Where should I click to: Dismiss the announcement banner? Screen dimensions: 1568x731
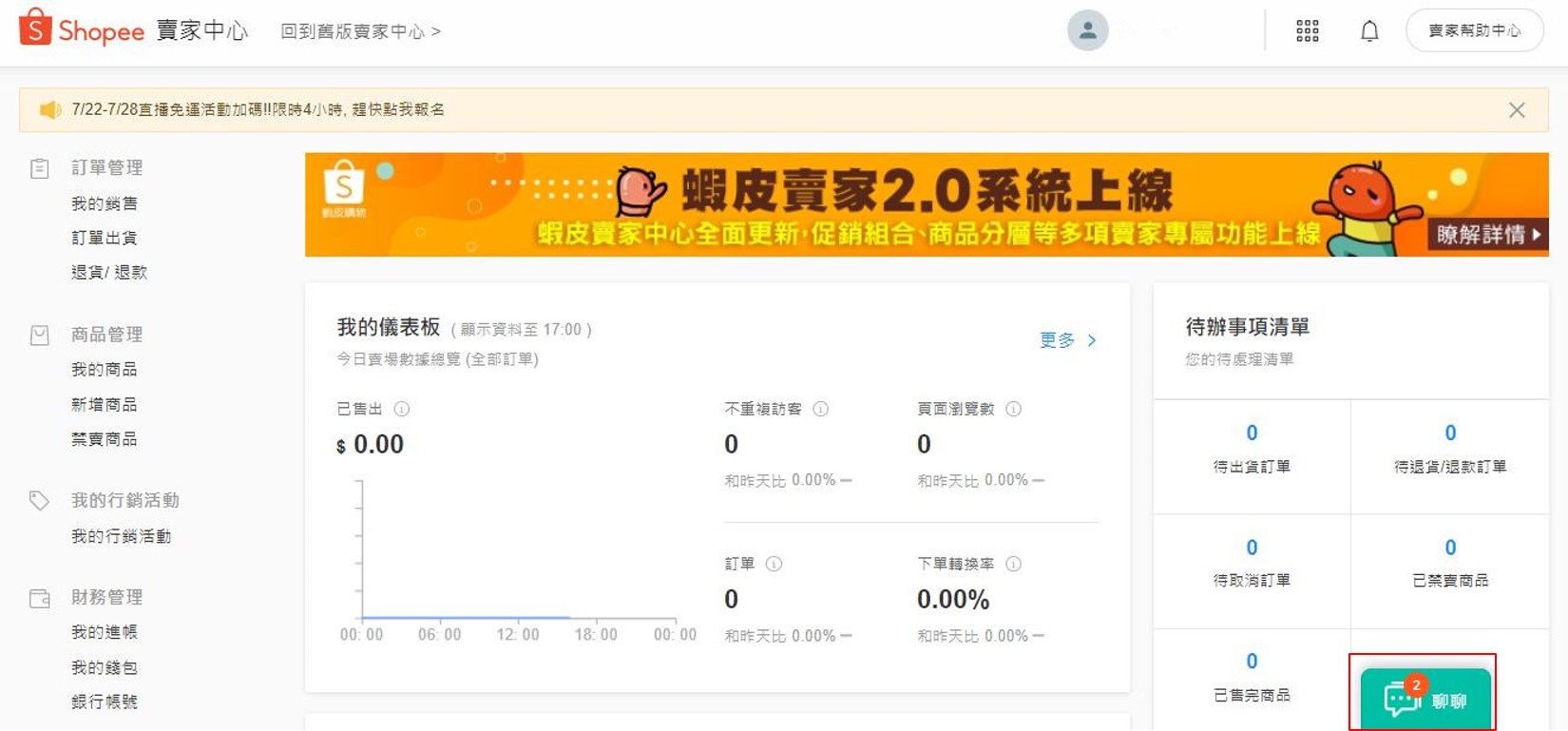click(1517, 110)
